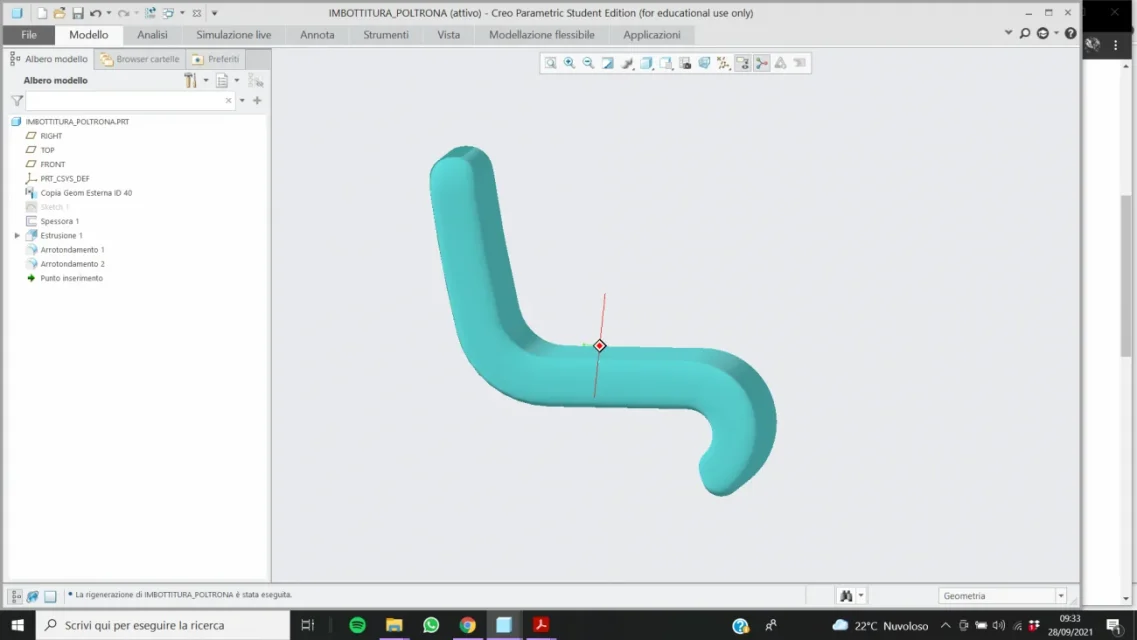This screenshot has width=1137, height=640.
Task: Click the Regenerate model icon in quick access
Action: (x=150, y=13)
